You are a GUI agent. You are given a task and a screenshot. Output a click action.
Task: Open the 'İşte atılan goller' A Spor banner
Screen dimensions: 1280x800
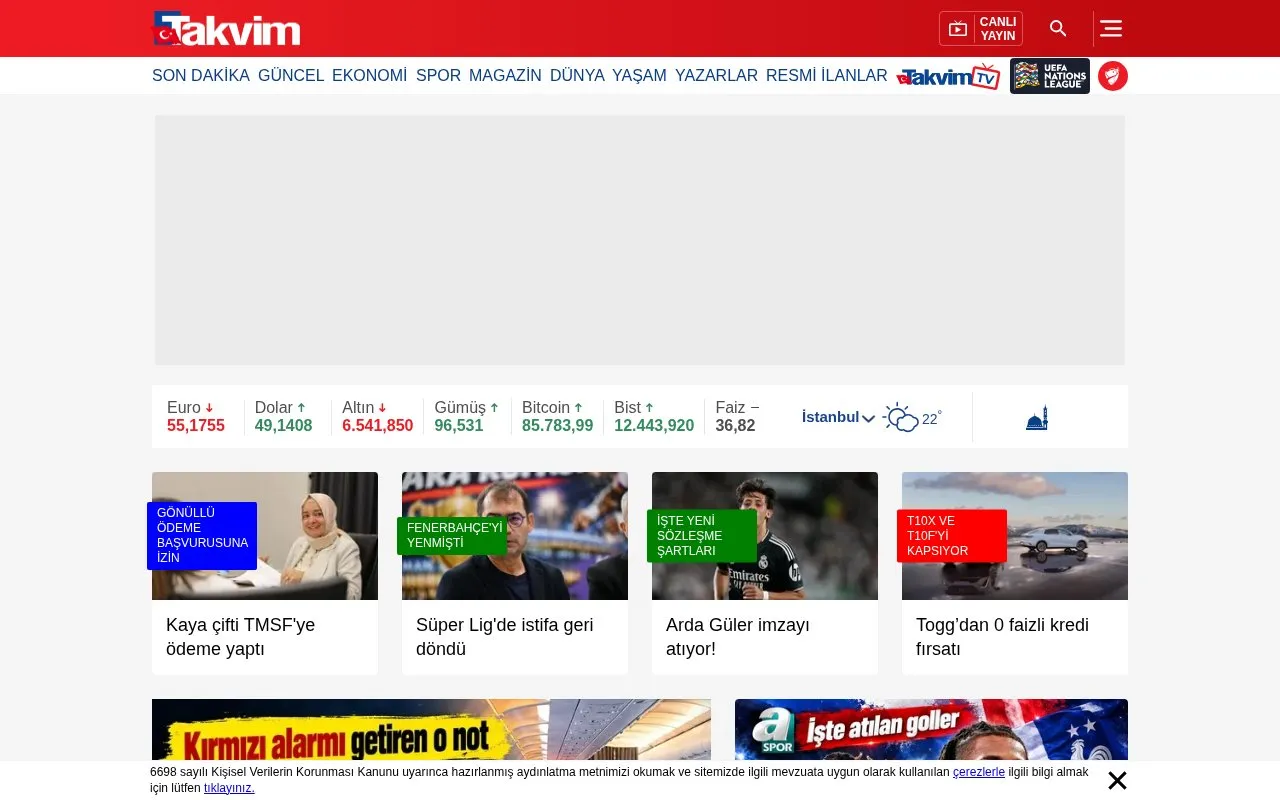coord(931,730)
